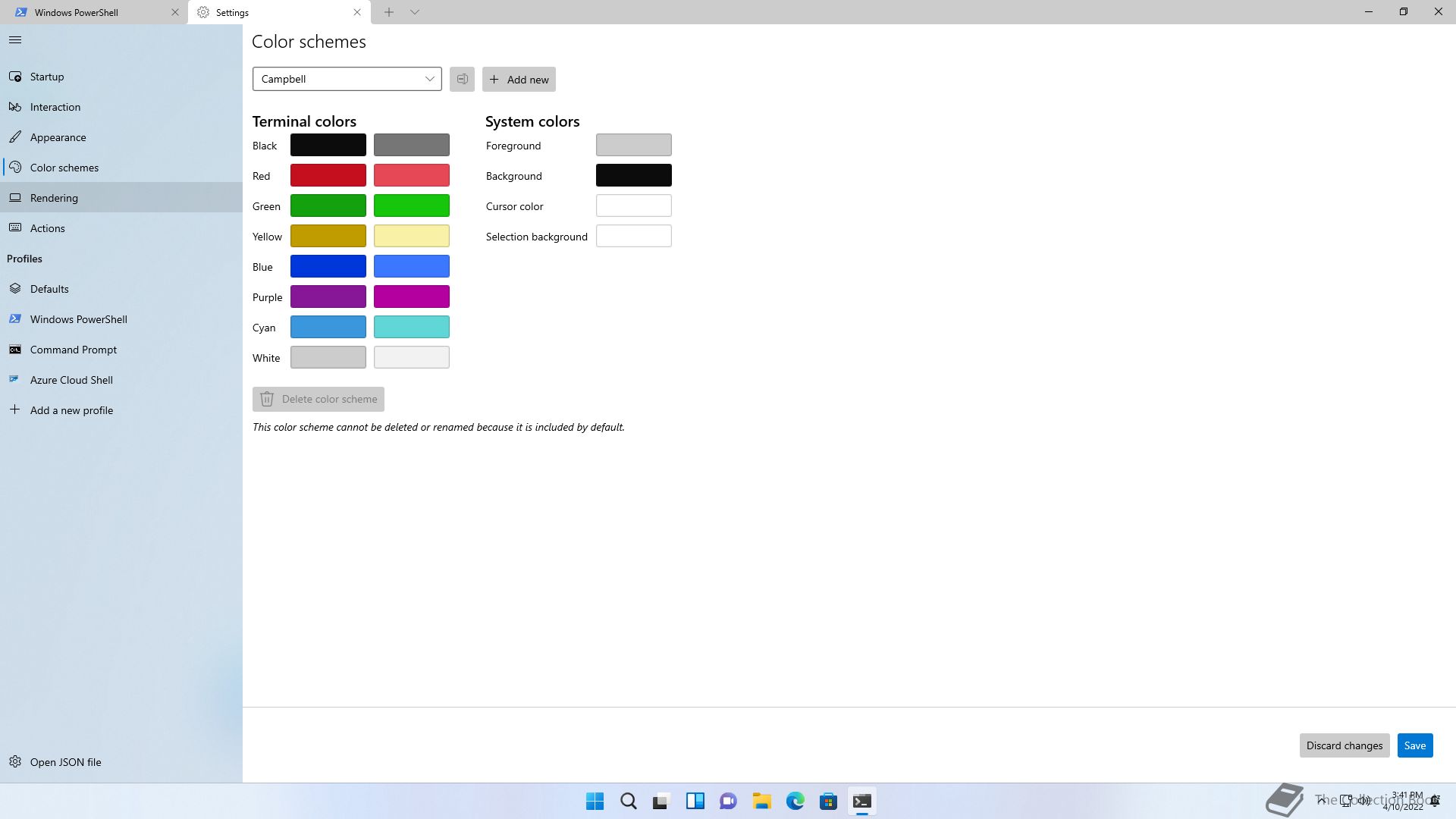Screen dimensions: 1456x819
Task: Go to Appearance settings
Action: (121, 137)
